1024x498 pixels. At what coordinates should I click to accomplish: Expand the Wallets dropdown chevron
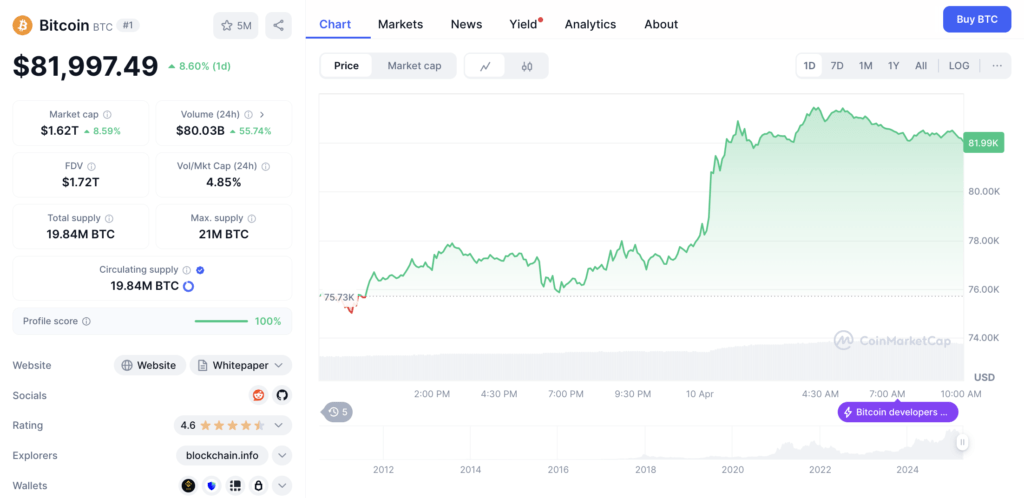(282, 486)
